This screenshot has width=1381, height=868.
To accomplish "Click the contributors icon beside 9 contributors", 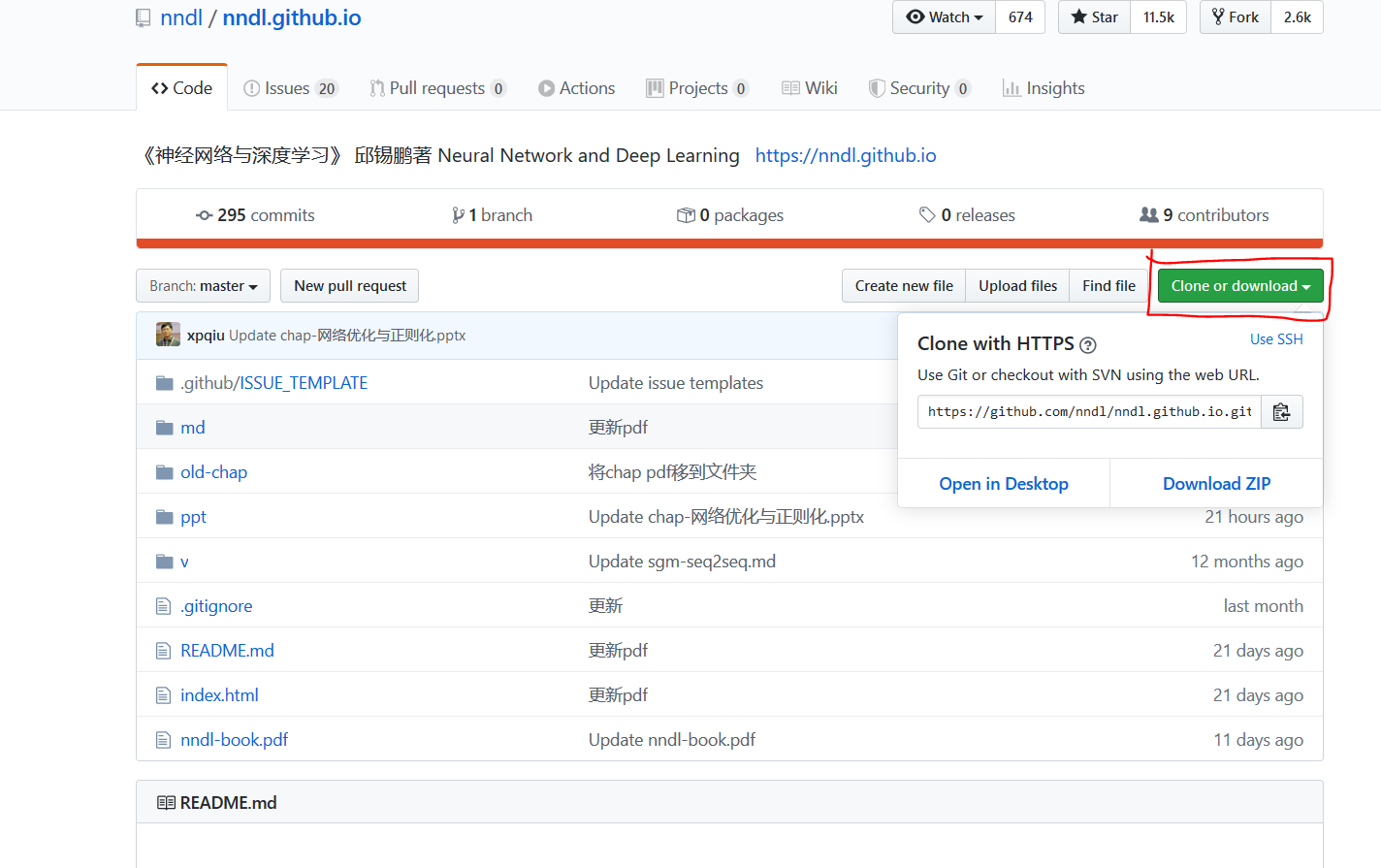I will [x=1149, y=214].
